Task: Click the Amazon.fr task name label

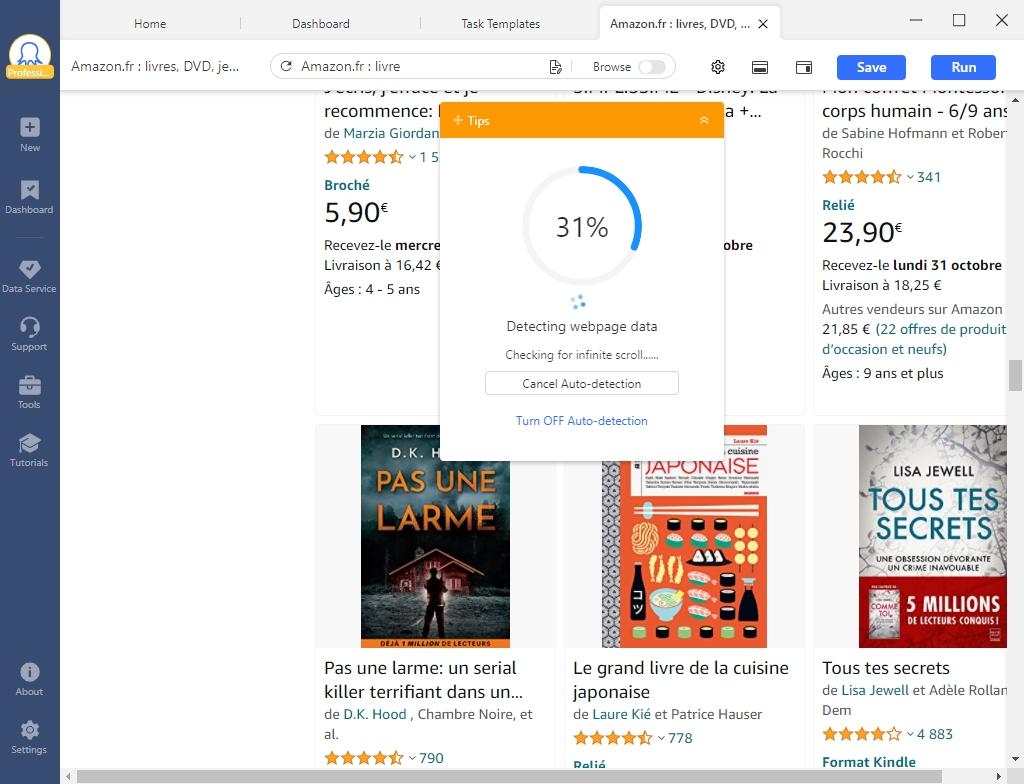Action: pyautogui.click(x=155, y=67)
